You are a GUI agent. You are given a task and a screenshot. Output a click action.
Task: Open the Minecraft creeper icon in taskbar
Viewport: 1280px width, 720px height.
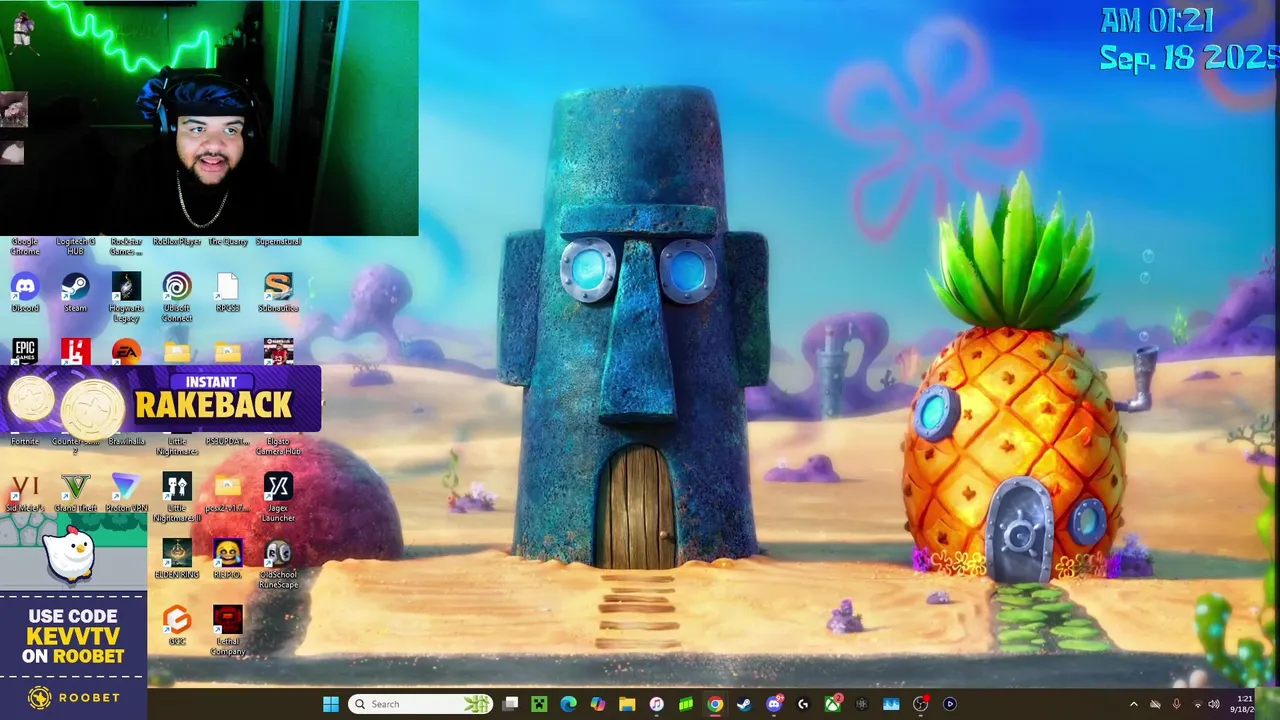539,704
